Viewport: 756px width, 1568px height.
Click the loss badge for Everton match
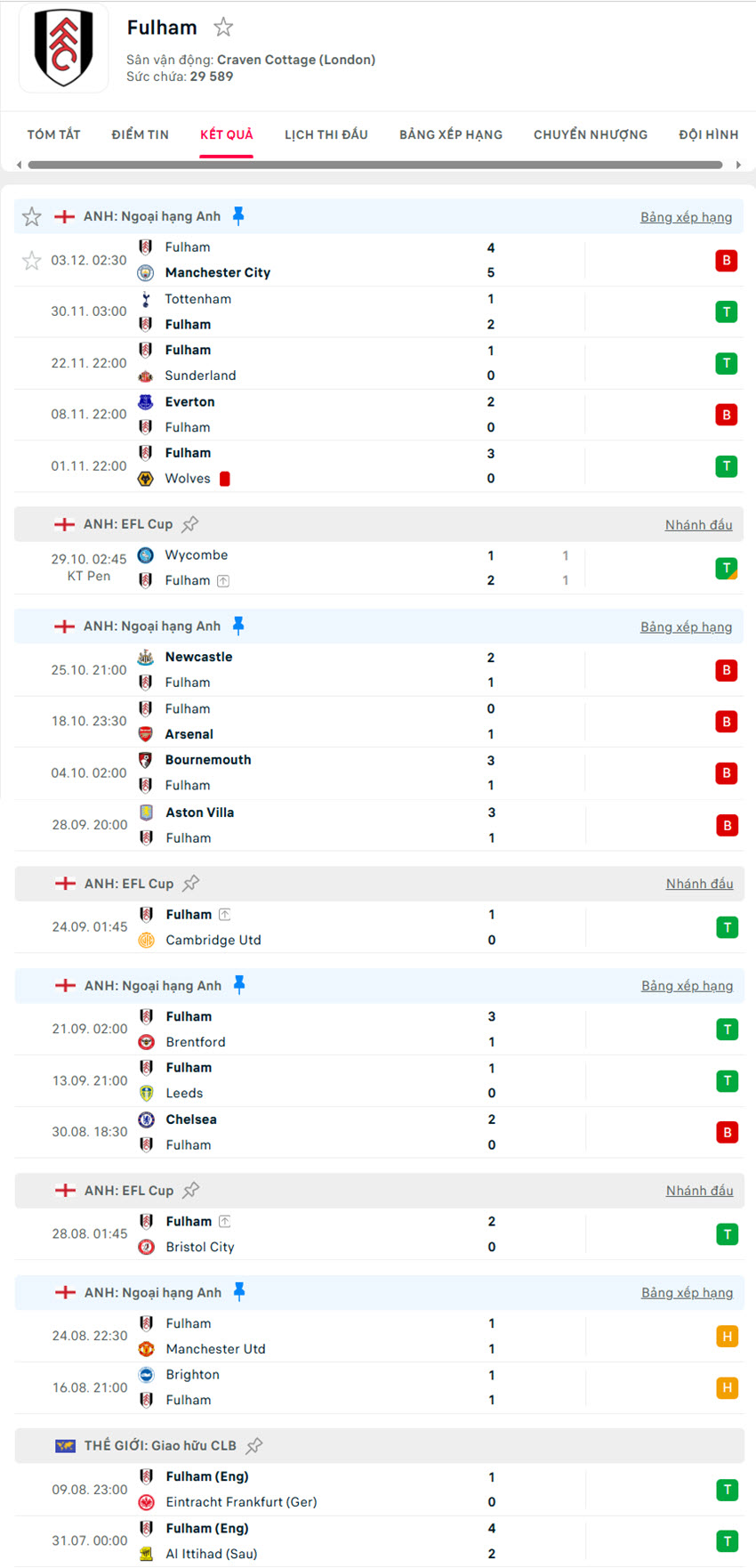point(727,415)
